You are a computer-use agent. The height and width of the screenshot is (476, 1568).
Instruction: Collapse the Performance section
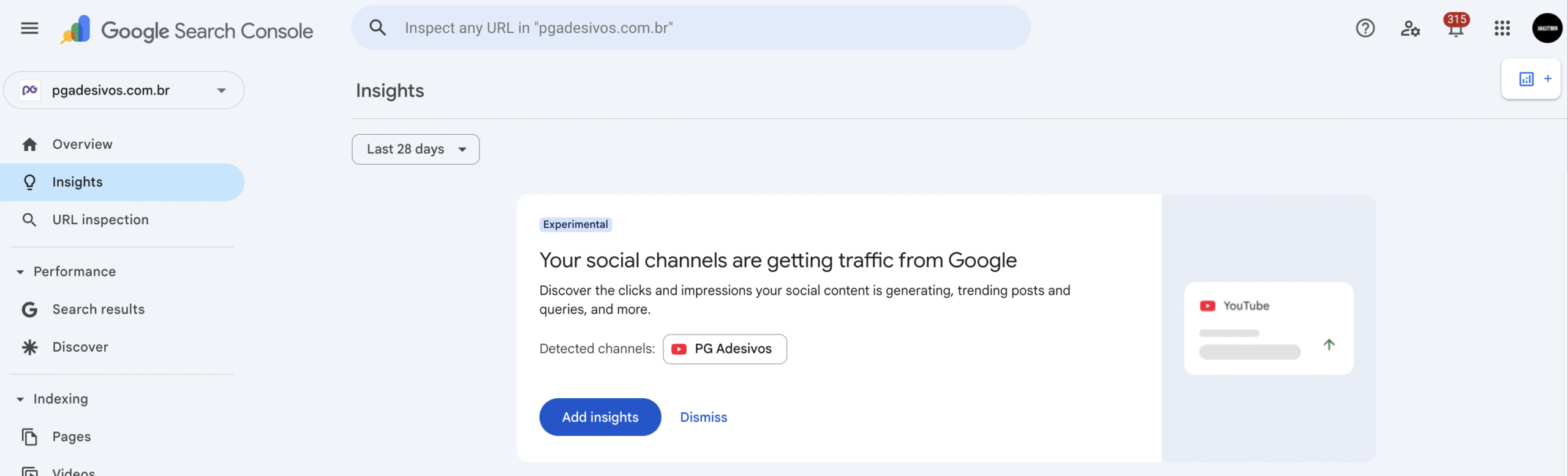pyautogui.click(x=20, y=272)
